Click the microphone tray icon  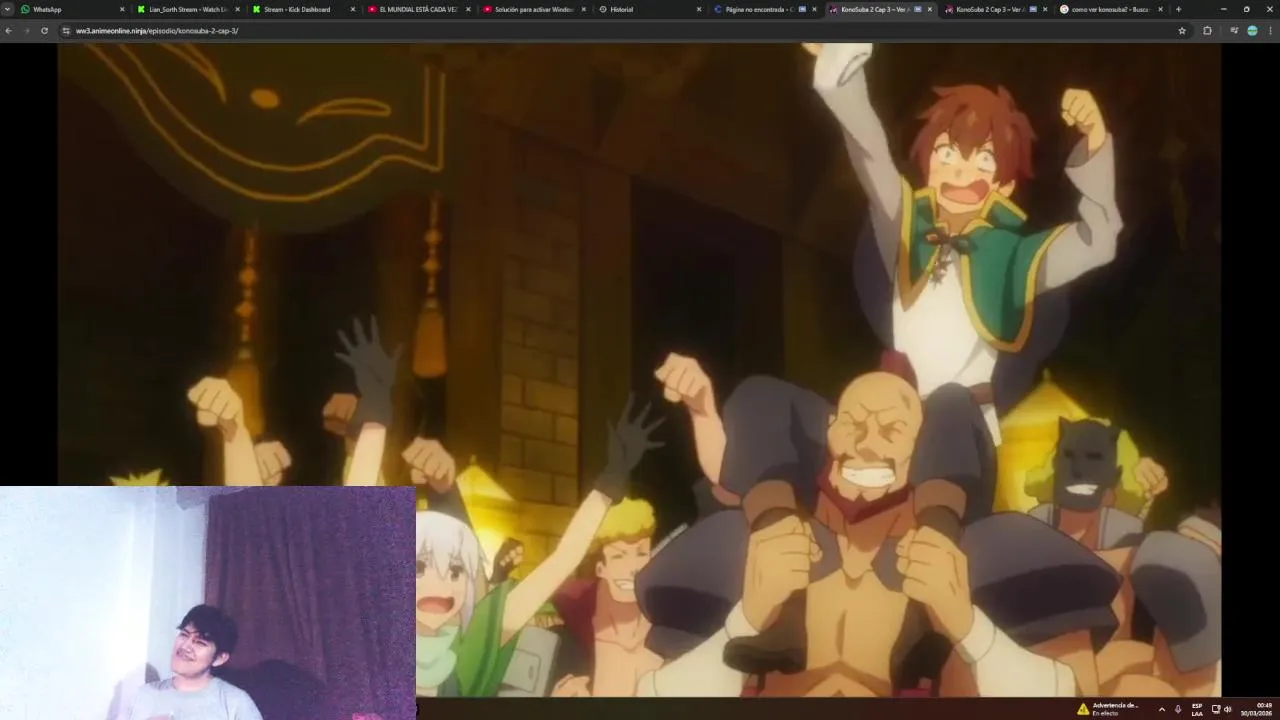(1178, 709)
